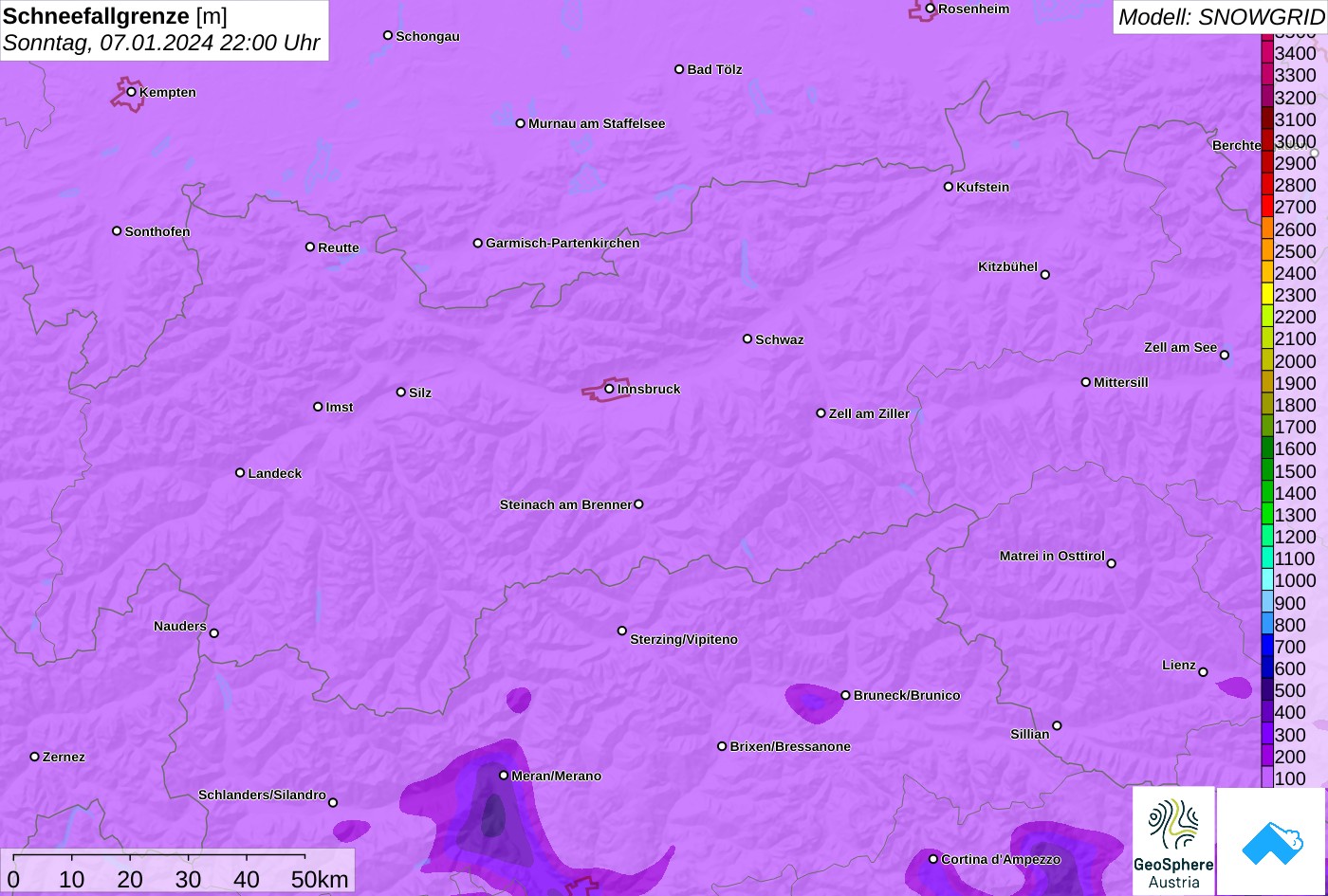The image size is (1328, 896).
Task: Click the dark snowfall patch near Meran
Action: (x=492, y=816)
